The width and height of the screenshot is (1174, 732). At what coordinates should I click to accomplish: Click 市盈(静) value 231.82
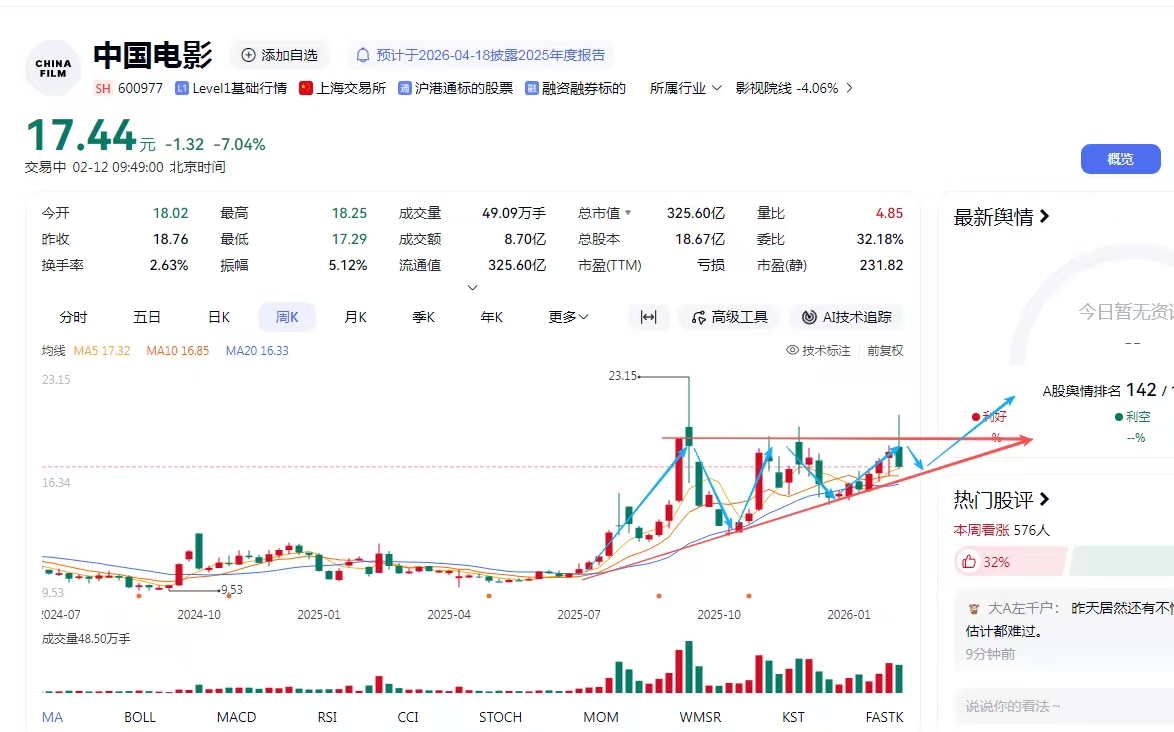[881, 265]
